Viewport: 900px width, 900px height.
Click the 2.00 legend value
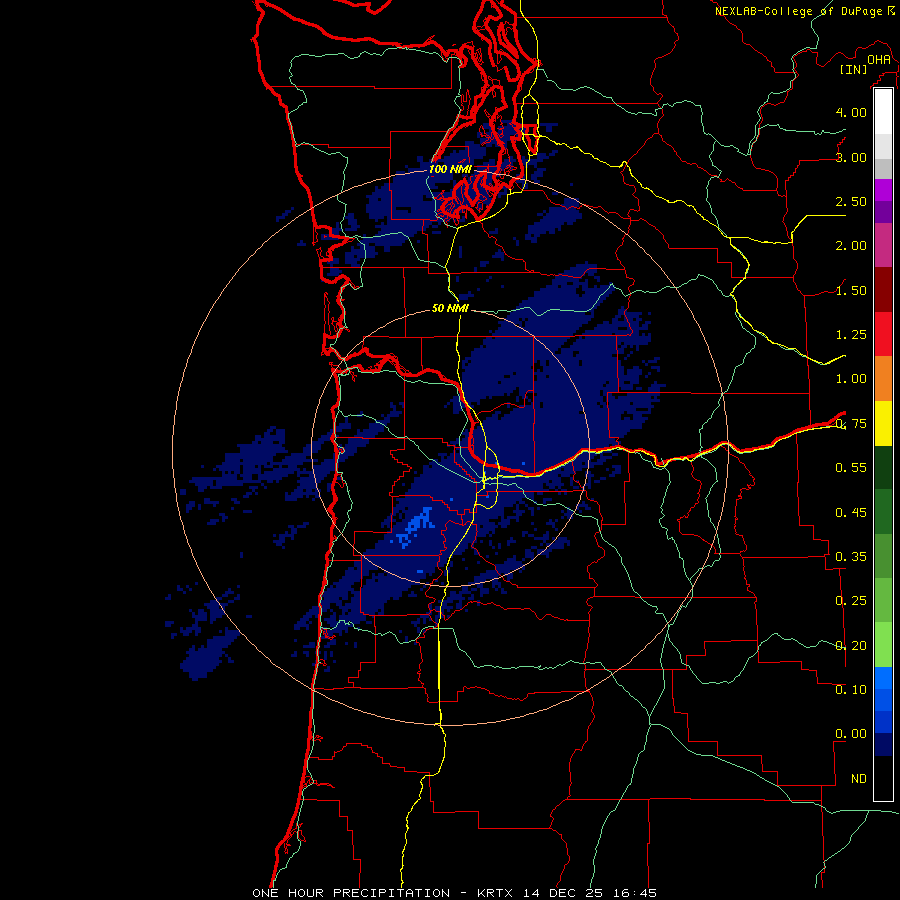[851, 246]
